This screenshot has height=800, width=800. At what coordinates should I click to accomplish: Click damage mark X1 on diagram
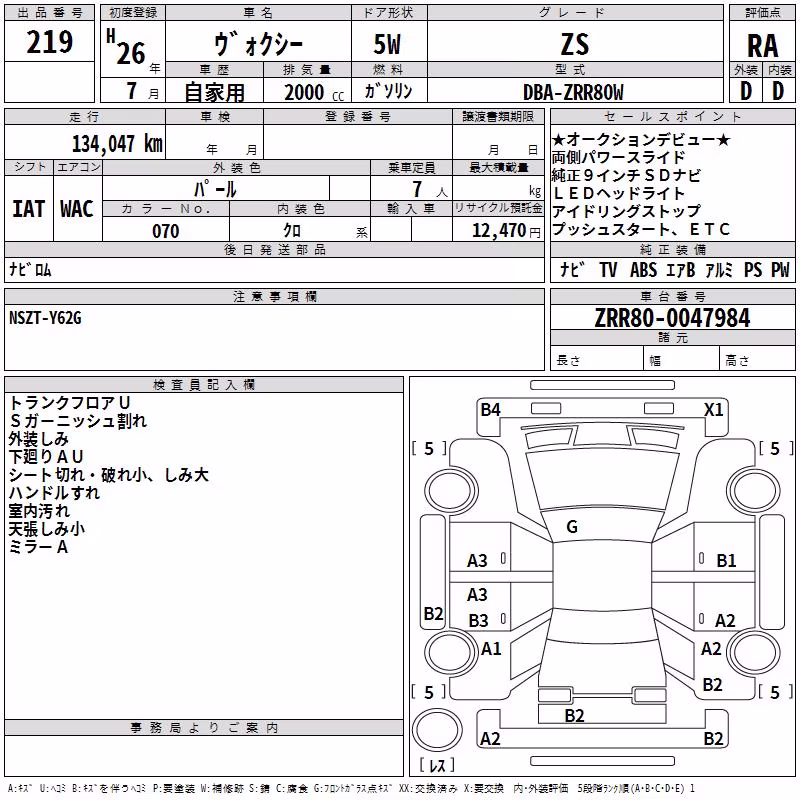click(x=713, y=409)
